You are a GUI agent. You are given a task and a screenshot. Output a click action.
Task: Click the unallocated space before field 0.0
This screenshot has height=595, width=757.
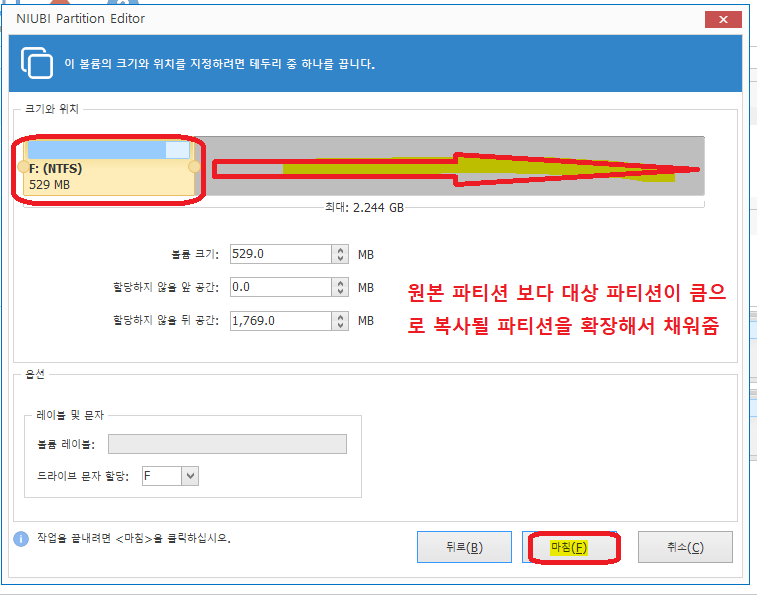[x=280, y=287]
